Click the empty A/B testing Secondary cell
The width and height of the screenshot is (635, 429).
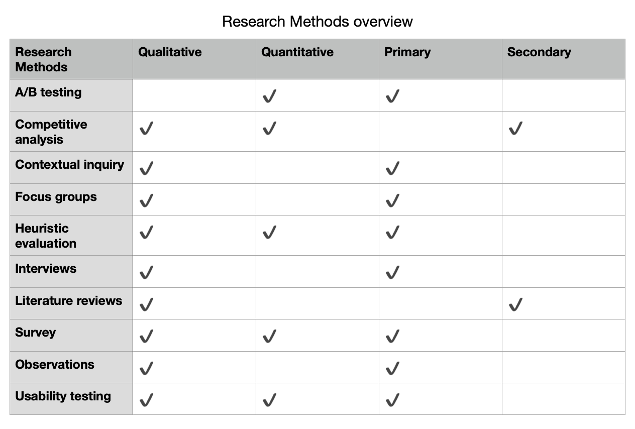tap(564, 96)
